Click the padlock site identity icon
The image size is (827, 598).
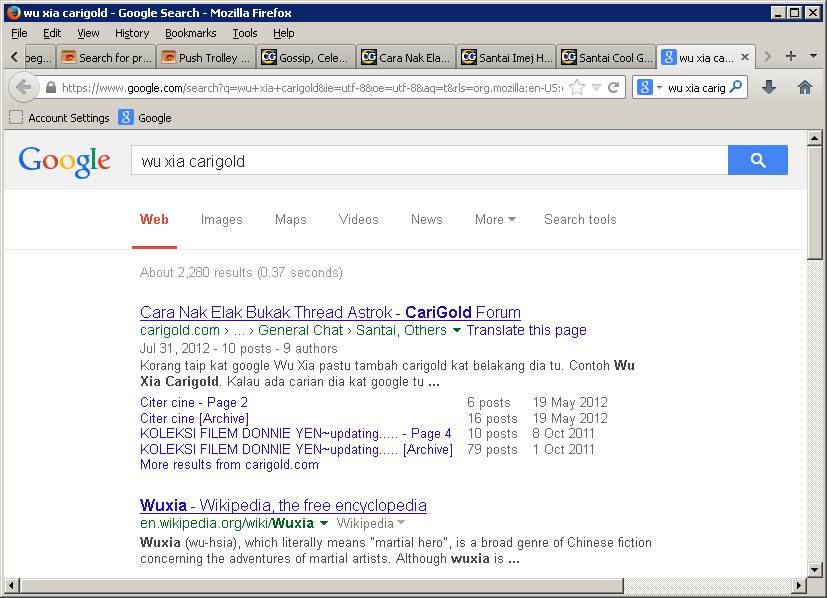51,88
